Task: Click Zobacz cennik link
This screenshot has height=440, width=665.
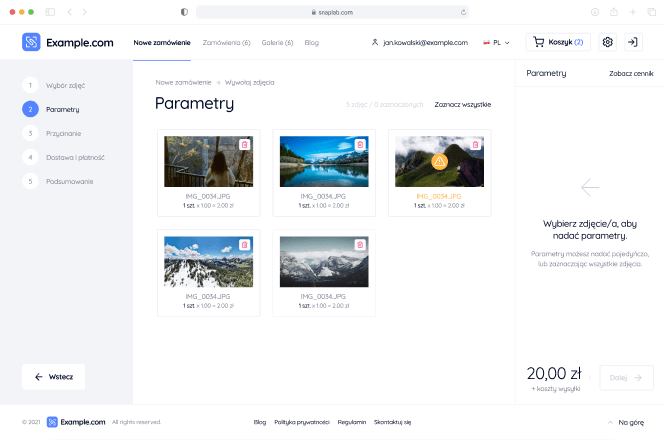Action: click(630, 74)
